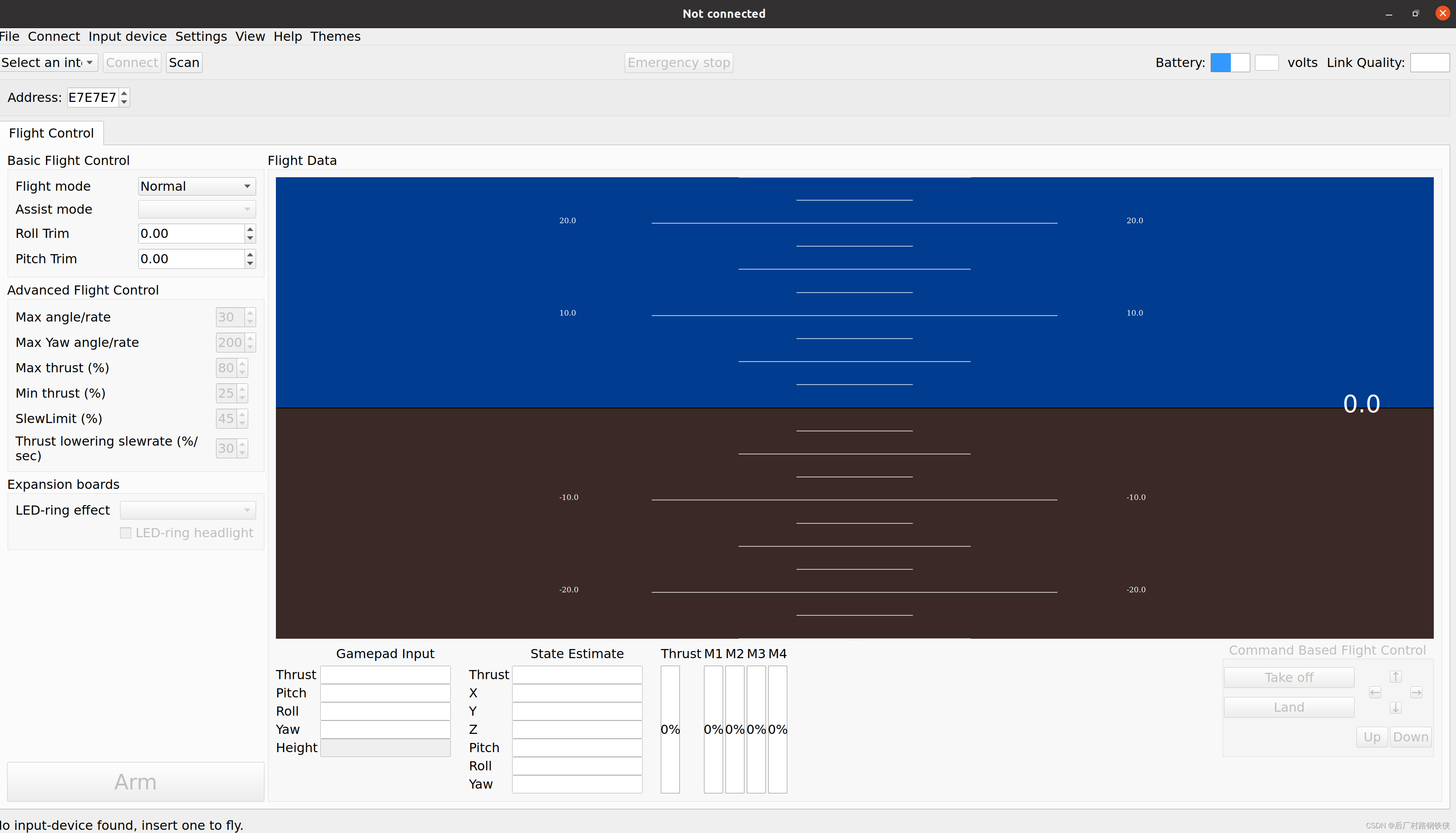
Task: Increment the Address spinbox up arrow
Action: tap(124, 93)
